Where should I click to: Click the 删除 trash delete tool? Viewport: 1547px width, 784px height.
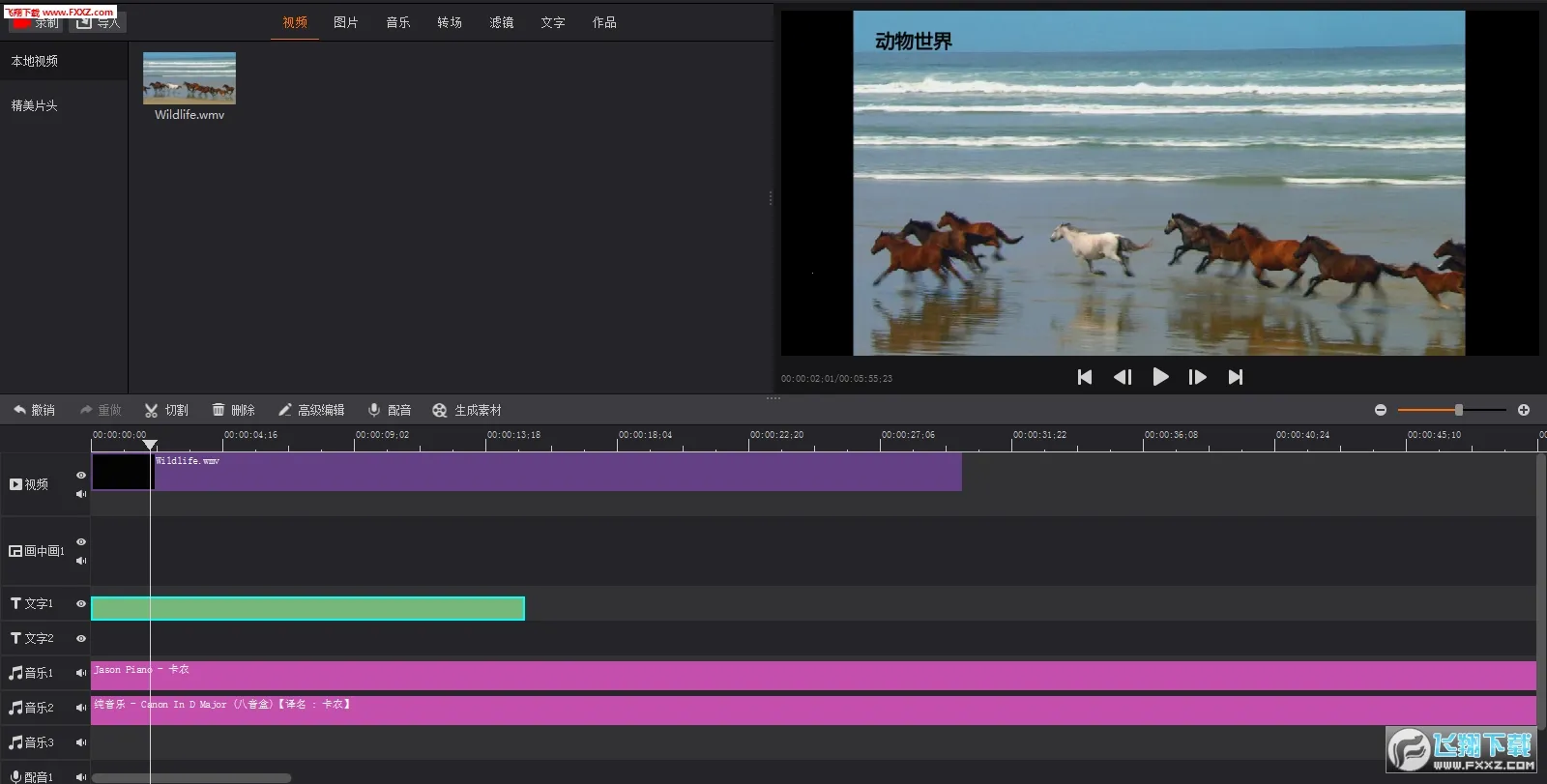coord(233,411)
